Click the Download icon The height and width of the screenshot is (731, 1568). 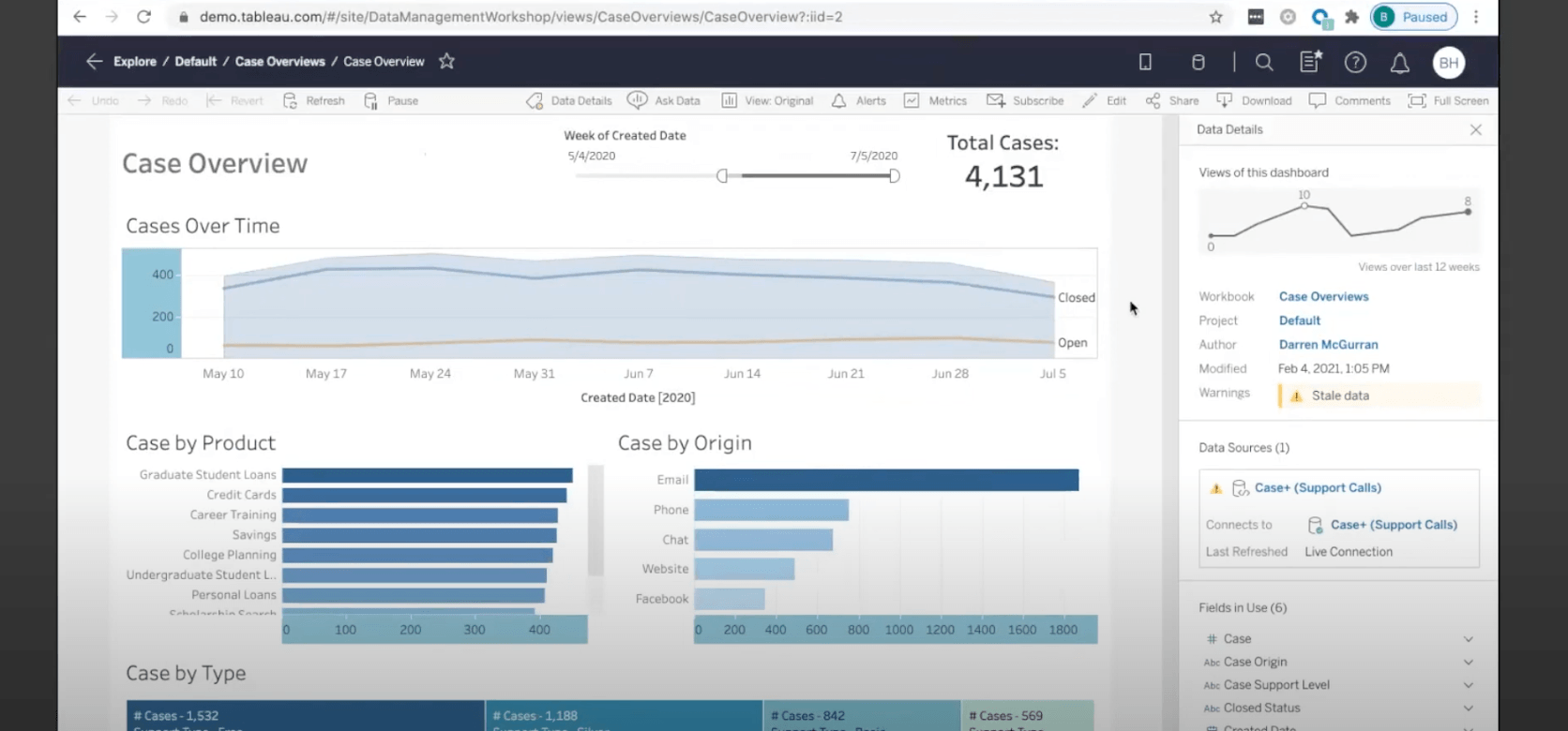click(1224, 101)
